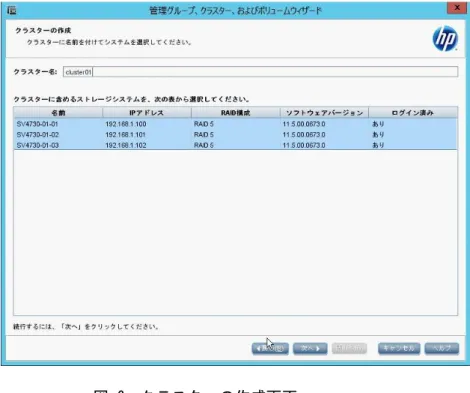Select storage system SV4730-01-01
470x393 pixels.
37,124
